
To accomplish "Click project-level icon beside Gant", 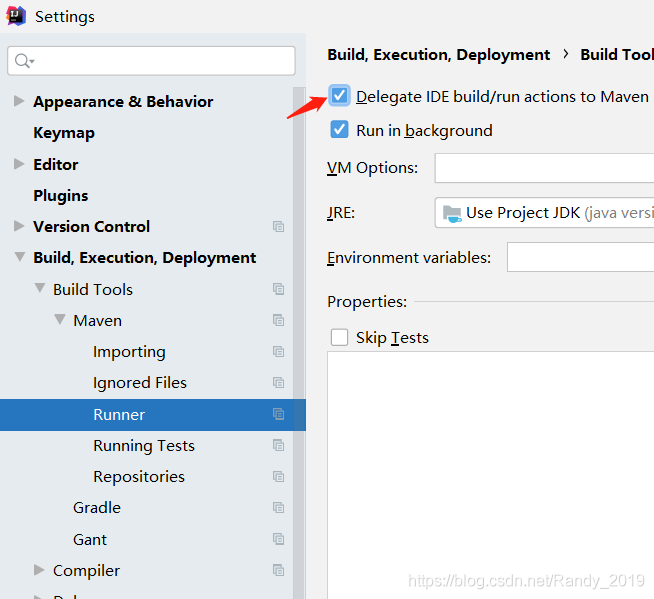I will 278,539.
